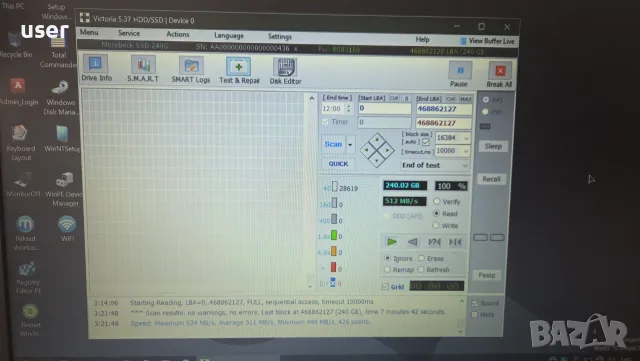Click the End LBA input field
Image resolution: width=640 pixels, height=361 pixels.
point(444,109)
